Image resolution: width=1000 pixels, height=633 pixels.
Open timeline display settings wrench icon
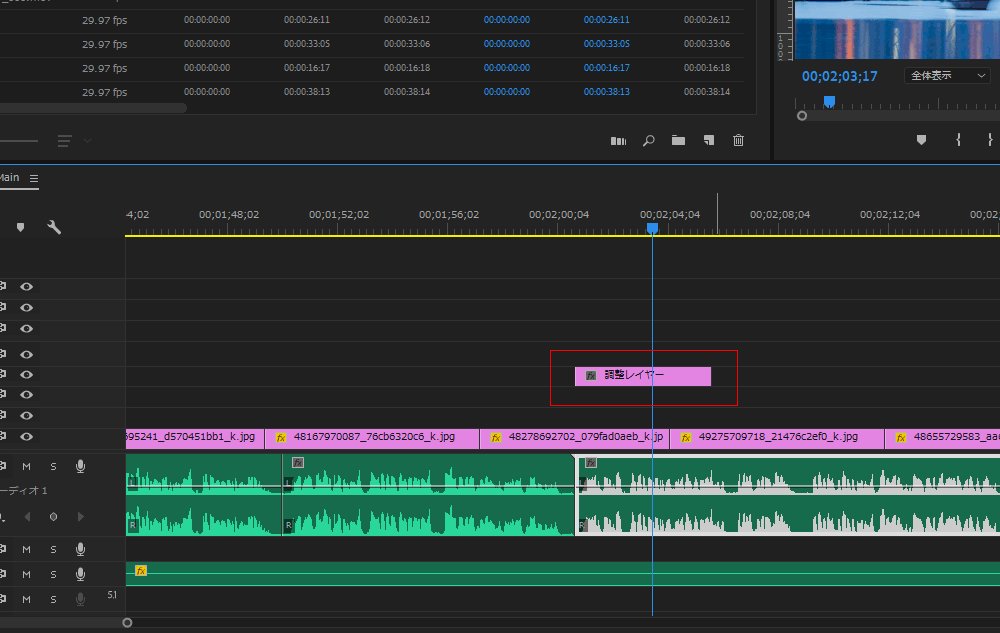coord(54,227)
